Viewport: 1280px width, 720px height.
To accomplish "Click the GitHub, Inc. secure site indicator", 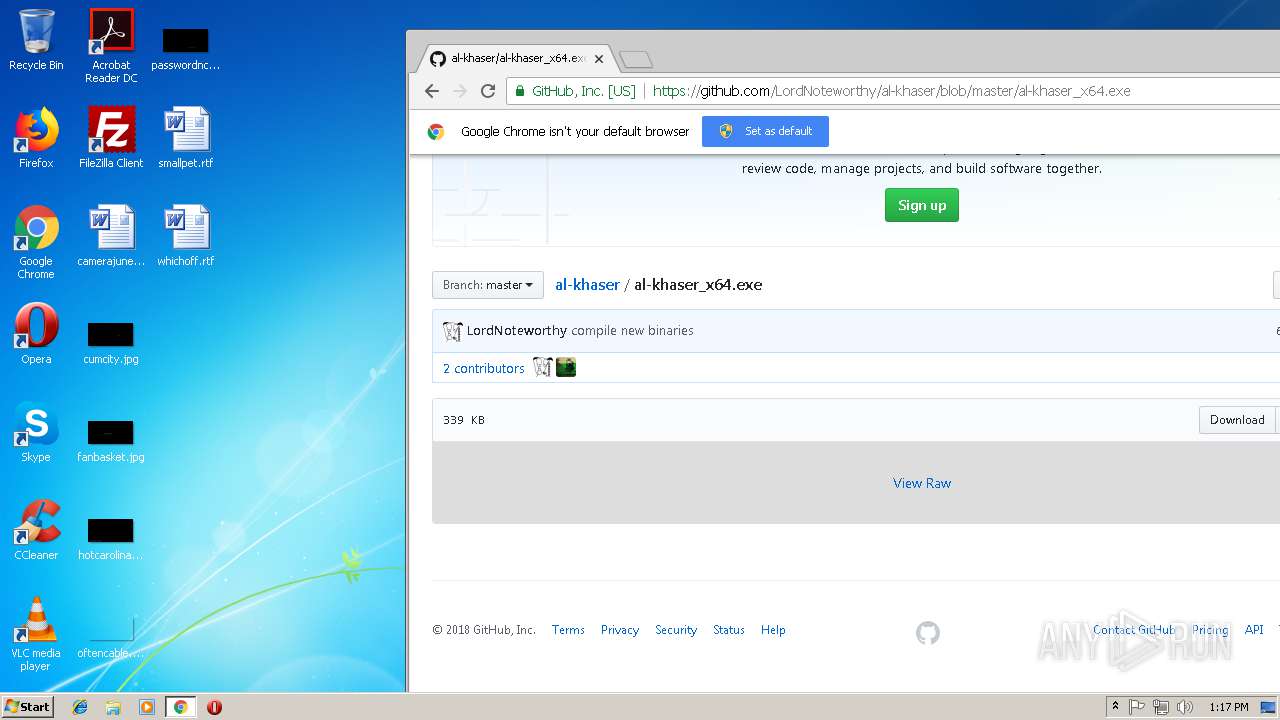I will coord(576,91).
